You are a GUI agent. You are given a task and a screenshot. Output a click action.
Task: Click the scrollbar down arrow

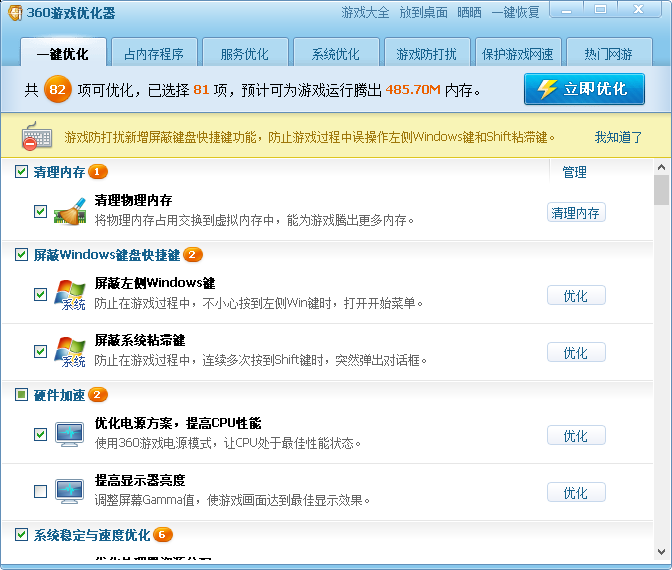click(661, 552)
